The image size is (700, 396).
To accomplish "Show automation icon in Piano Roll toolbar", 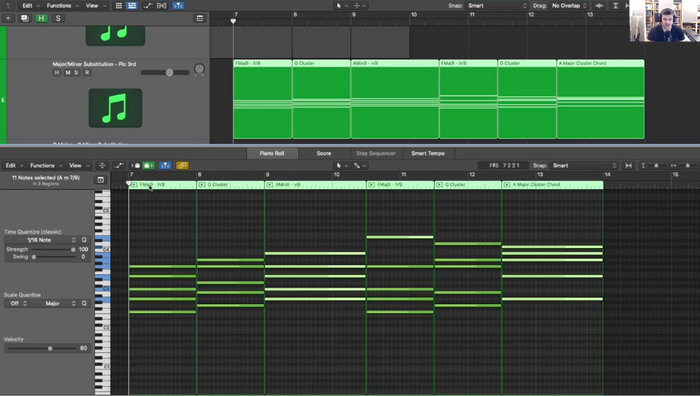I will pos(119,166).
